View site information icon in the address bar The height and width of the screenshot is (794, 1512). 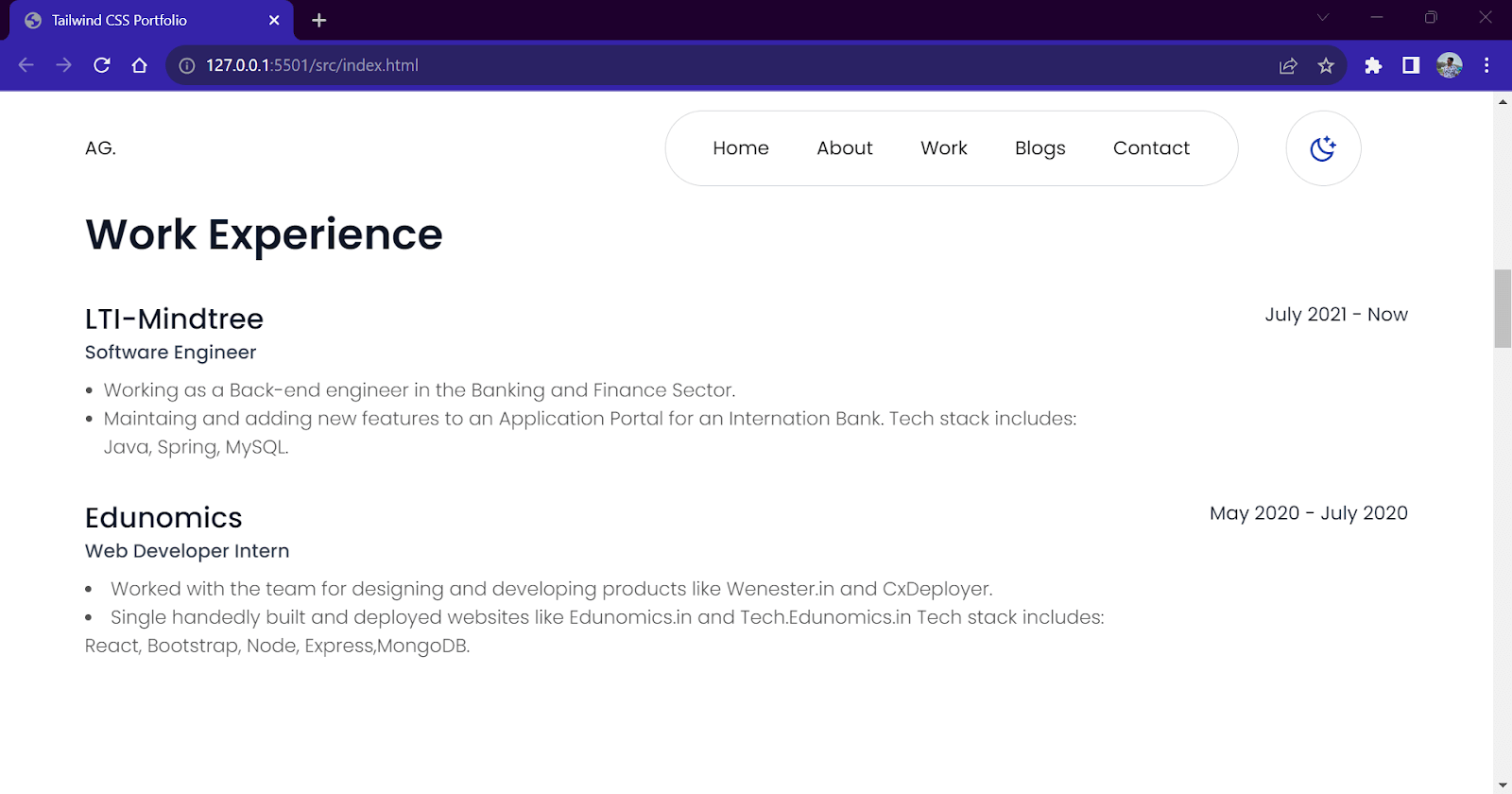[x=187, y=65]
